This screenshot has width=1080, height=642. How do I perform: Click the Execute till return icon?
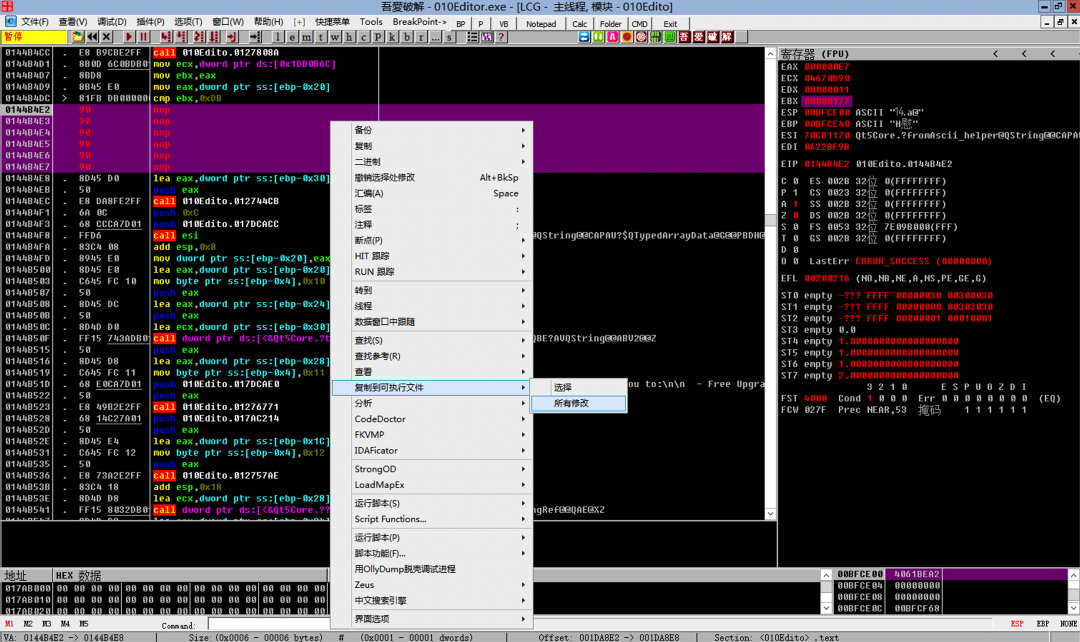[x=231, y=37]
